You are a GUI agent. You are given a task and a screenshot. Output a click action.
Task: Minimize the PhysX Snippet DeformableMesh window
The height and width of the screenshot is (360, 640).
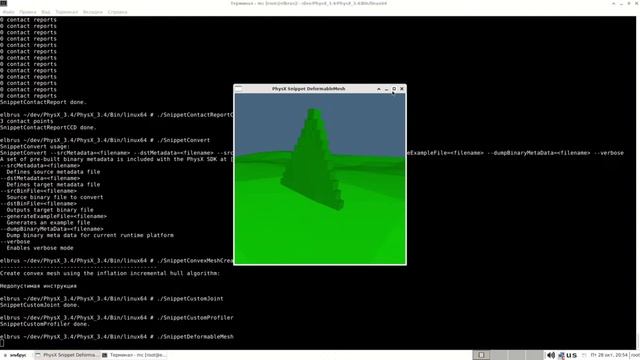(x=386, y=89)
